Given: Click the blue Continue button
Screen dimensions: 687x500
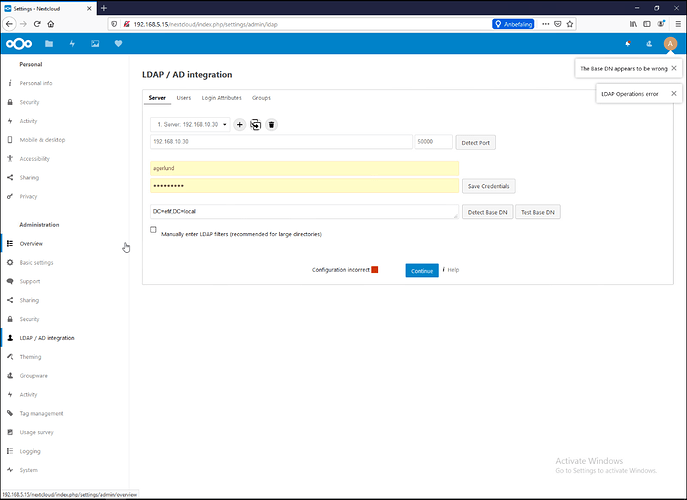Looking at the screenshot, I should point(422,270).
